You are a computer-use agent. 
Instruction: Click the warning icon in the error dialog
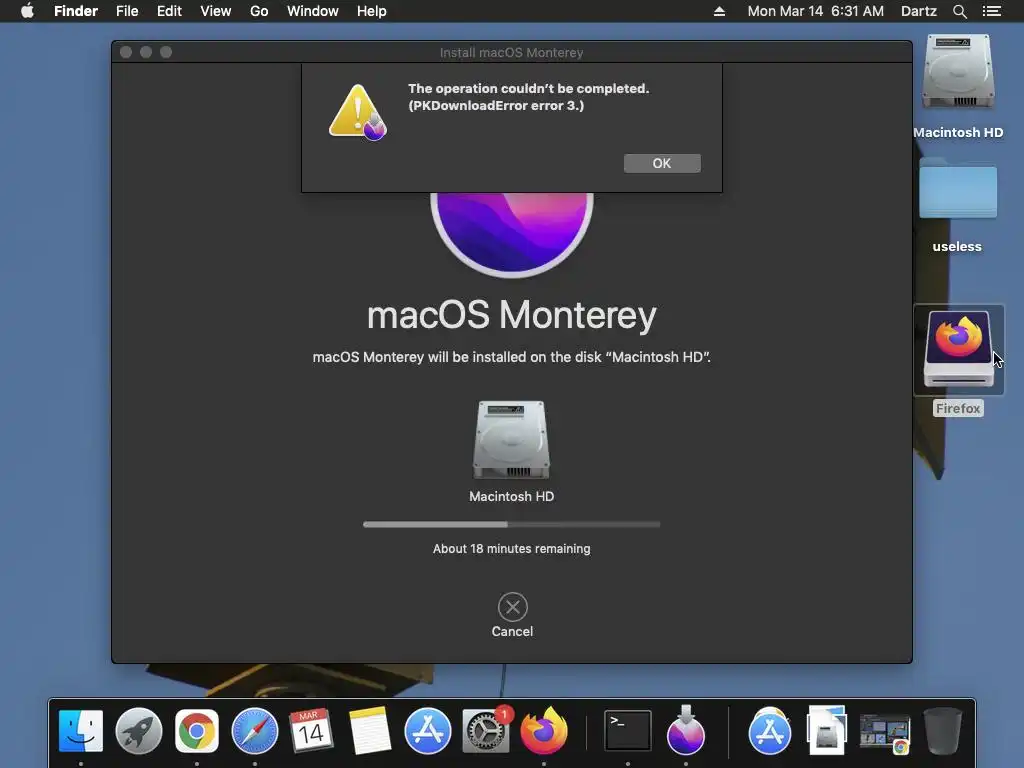click(x=357, y=112)
